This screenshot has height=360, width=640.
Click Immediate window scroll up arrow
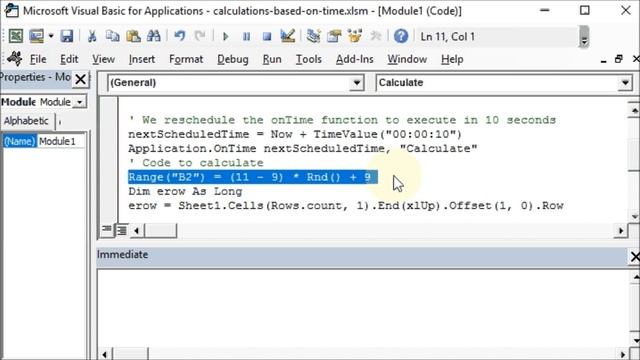[635, 278]
